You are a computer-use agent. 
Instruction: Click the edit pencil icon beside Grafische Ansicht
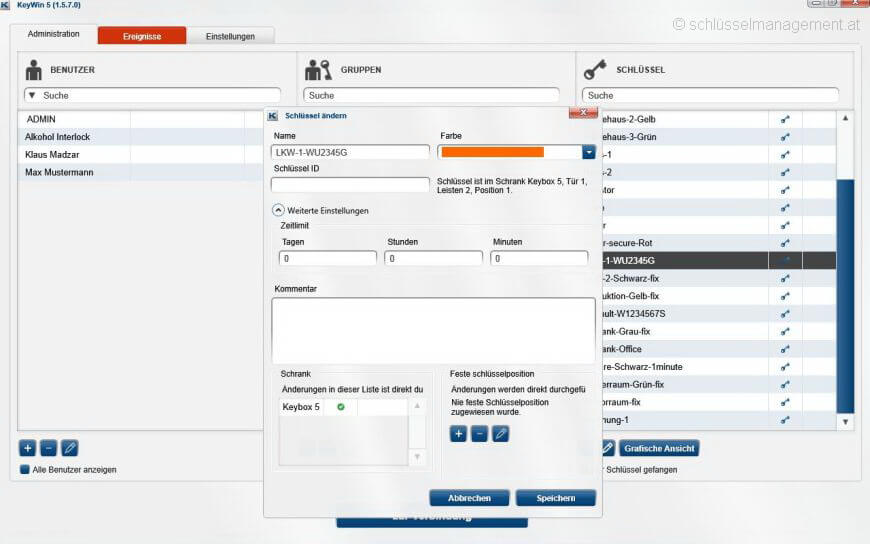607,448
